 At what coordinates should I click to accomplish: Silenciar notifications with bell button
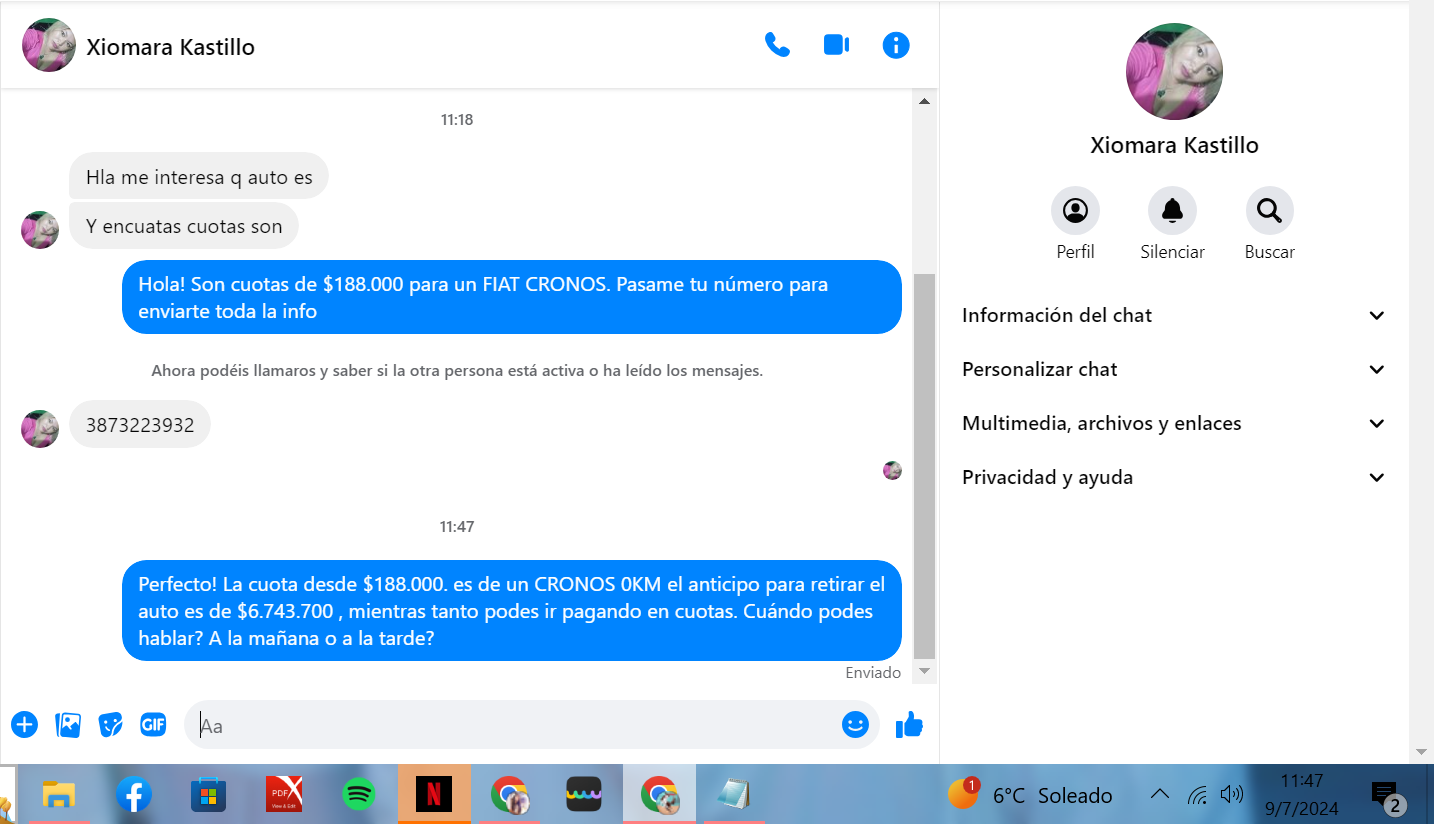coord(1172,211)
